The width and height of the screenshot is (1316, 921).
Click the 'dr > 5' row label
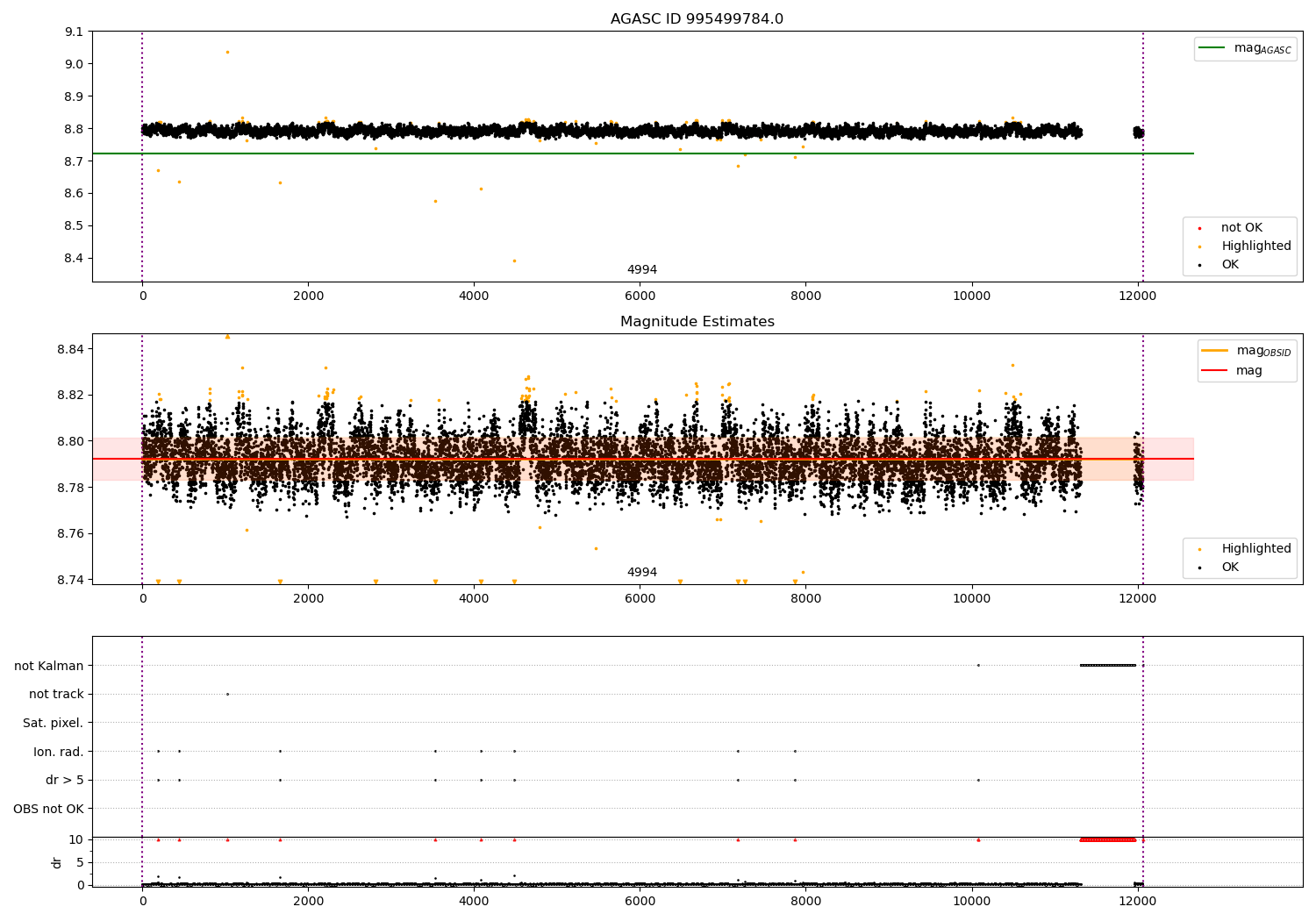click(x=65, y=780)
